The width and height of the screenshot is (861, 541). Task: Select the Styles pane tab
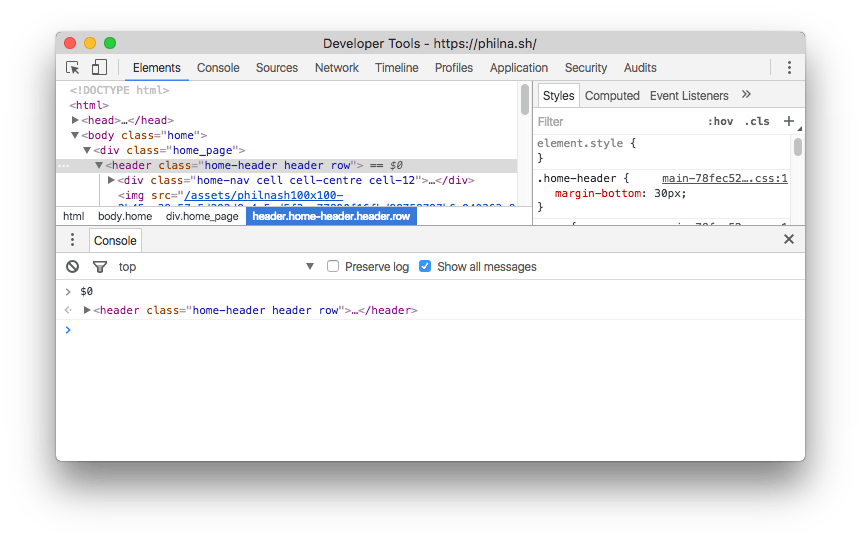coord(558,96)
